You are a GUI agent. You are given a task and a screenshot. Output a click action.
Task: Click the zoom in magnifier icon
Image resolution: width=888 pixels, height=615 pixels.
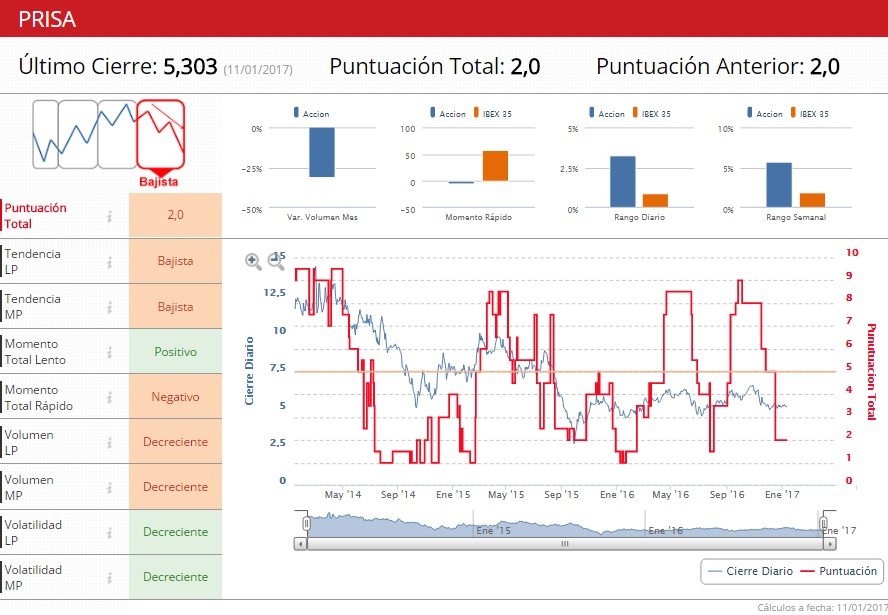pos(253,261)
